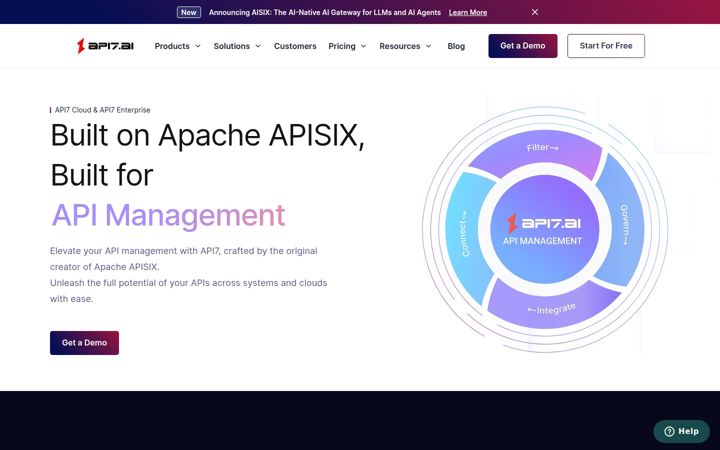Viewport: 720px width, 450px height.
Task: Select the Connect segment of the diagram
Action: click(466, 234)
